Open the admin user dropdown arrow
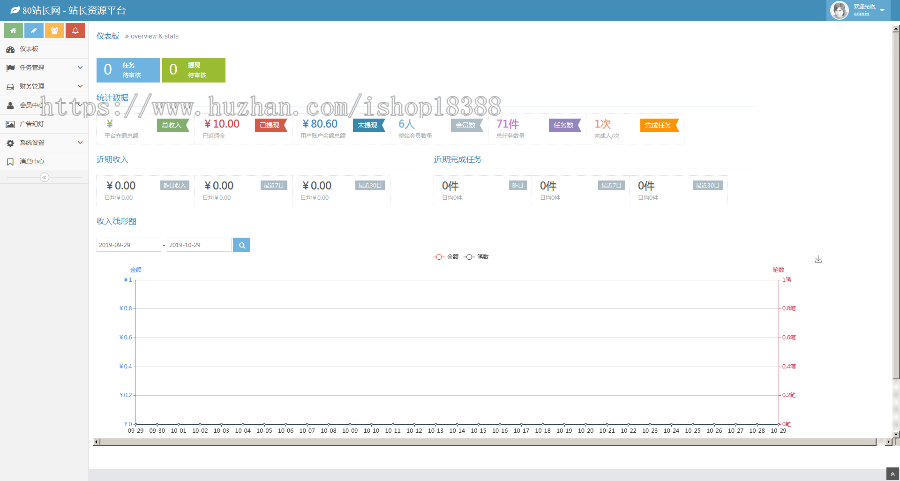The height and width of the screenshot is (481, 900). 882,10
